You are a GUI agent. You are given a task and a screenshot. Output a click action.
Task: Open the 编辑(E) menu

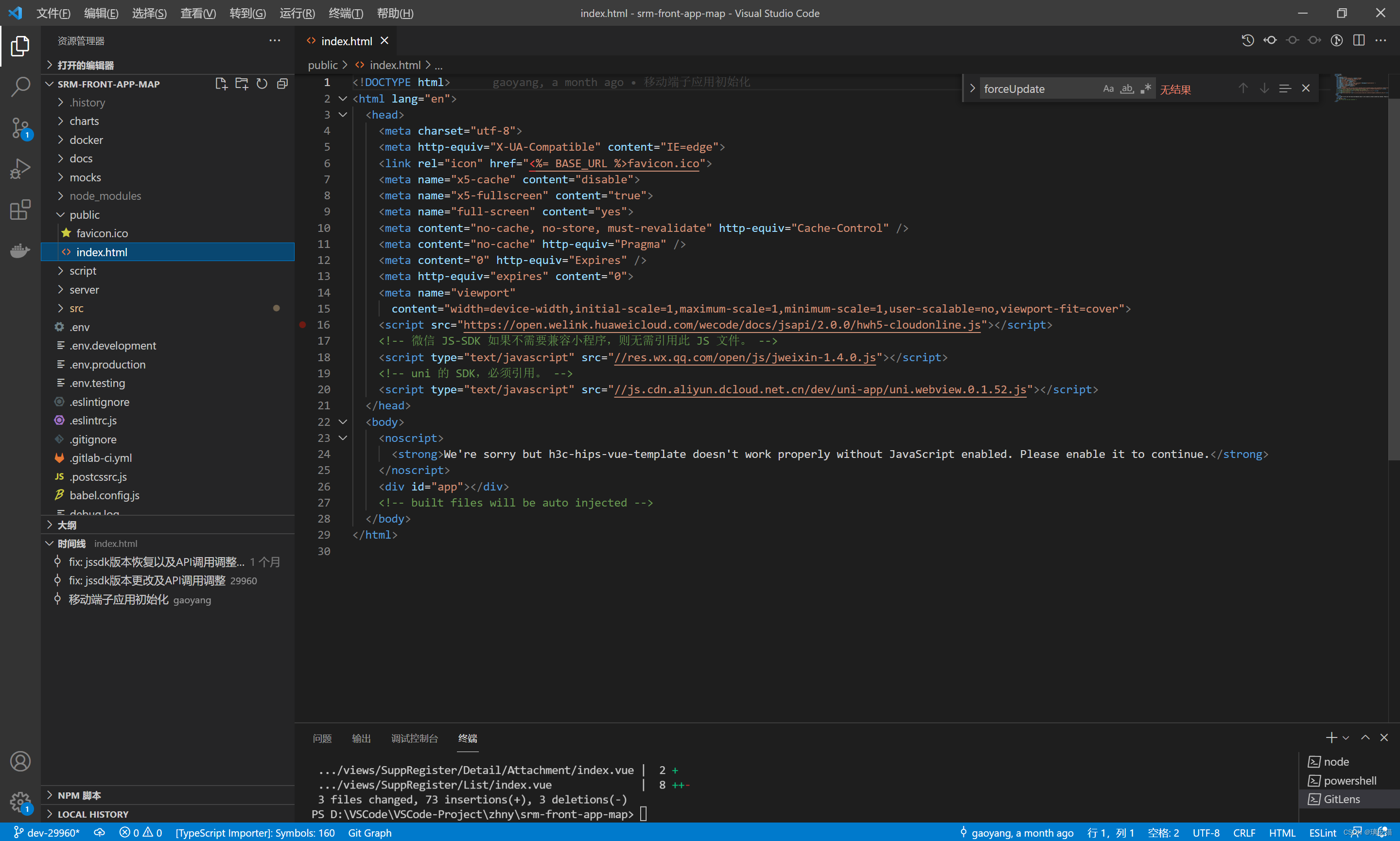(101, 13)
